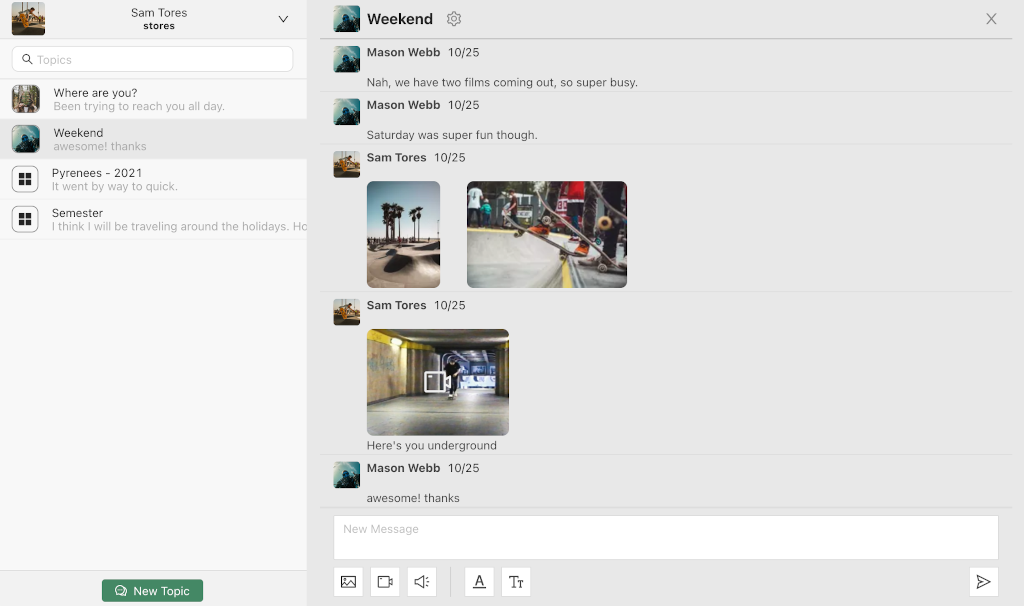
Task: Click the New Message input box
Action: click(665, 537)
